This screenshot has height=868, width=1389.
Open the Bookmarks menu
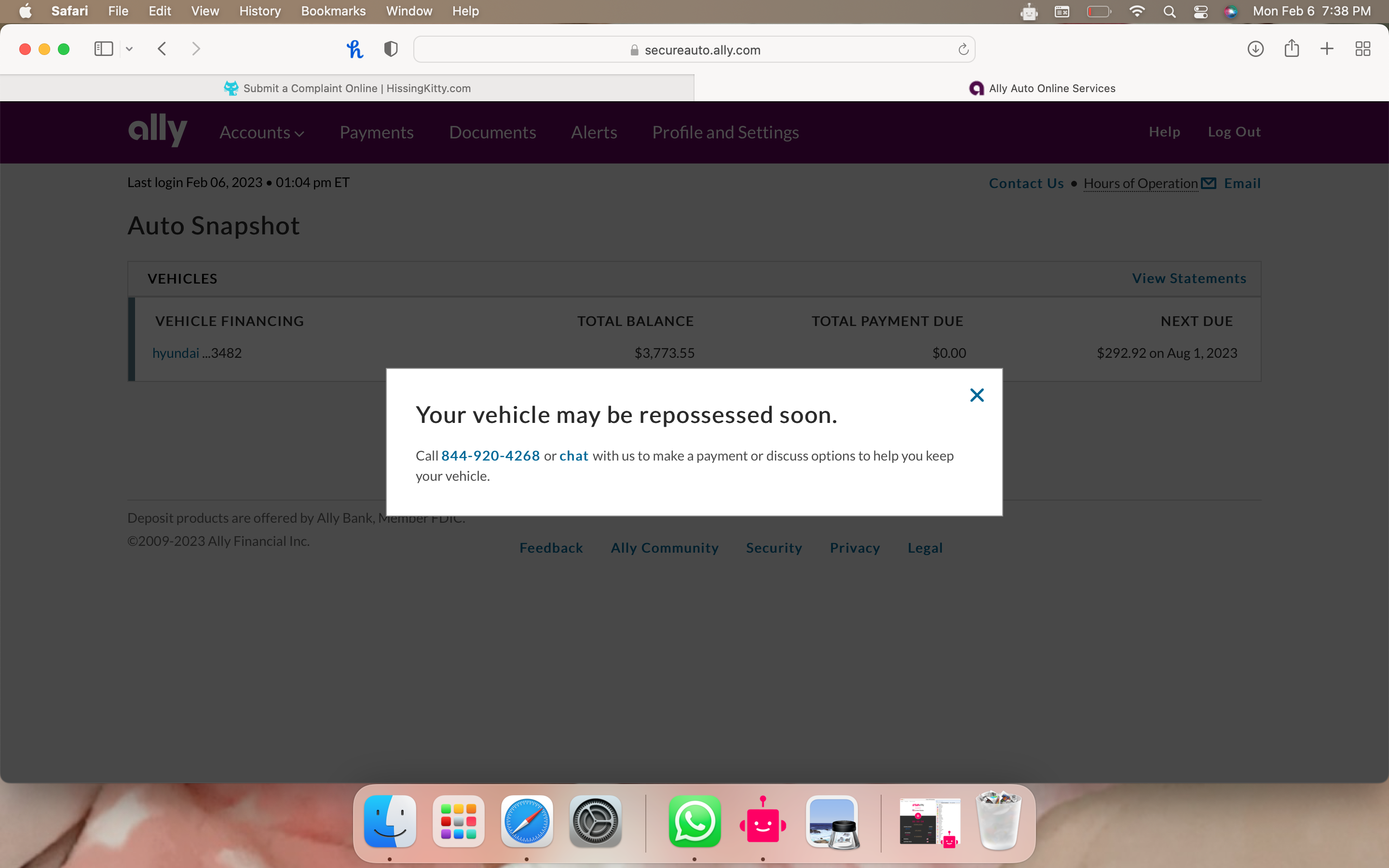(x=333, y=12)
